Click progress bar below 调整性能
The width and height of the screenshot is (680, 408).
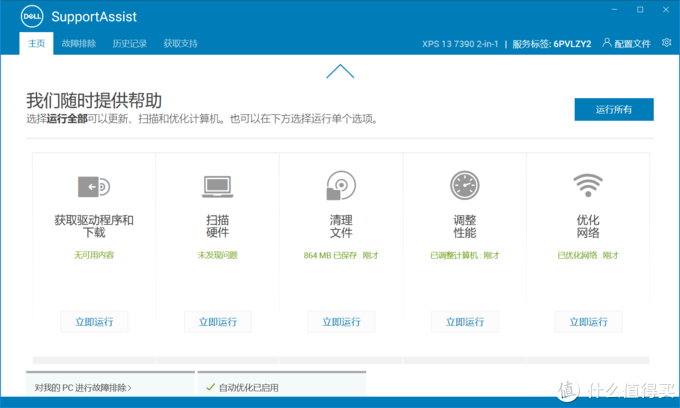464,360
